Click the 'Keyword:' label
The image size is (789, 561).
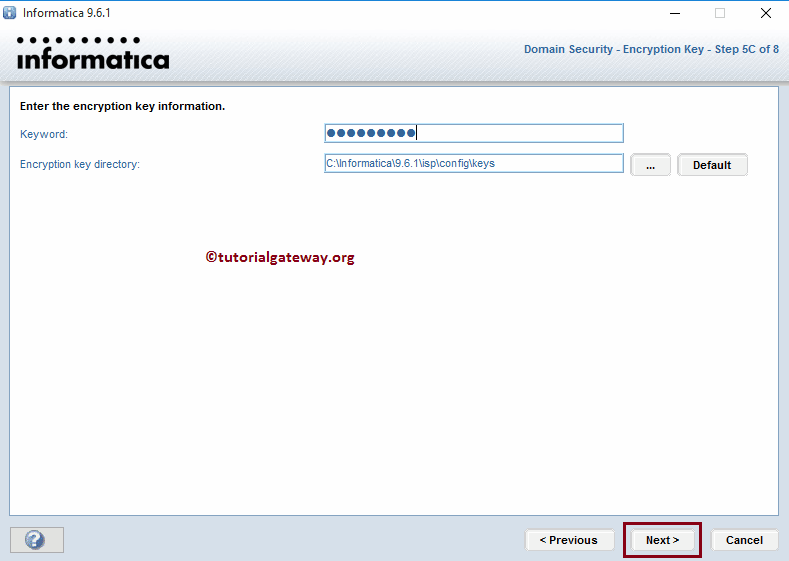[44, 134]
